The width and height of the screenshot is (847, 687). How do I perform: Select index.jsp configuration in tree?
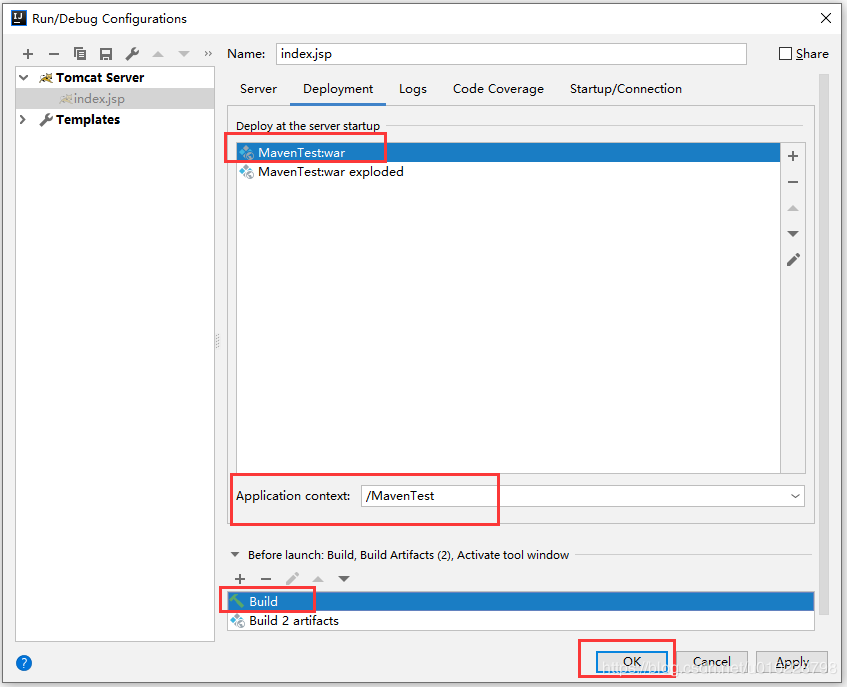click(115, 99)
